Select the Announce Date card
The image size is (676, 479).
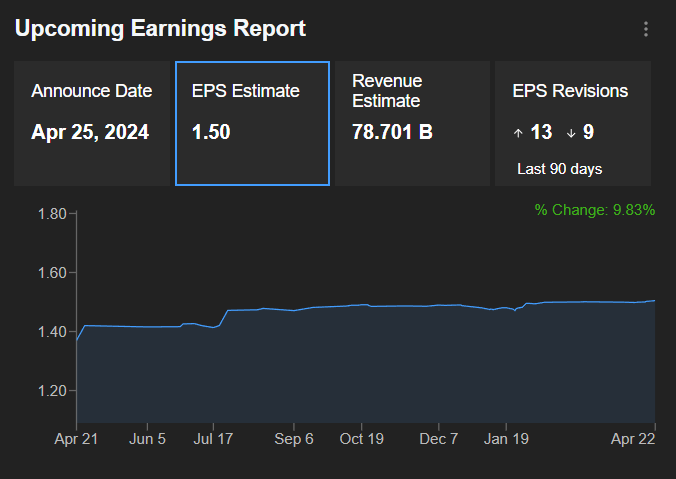pyautogui.click(x=92, y=123)
